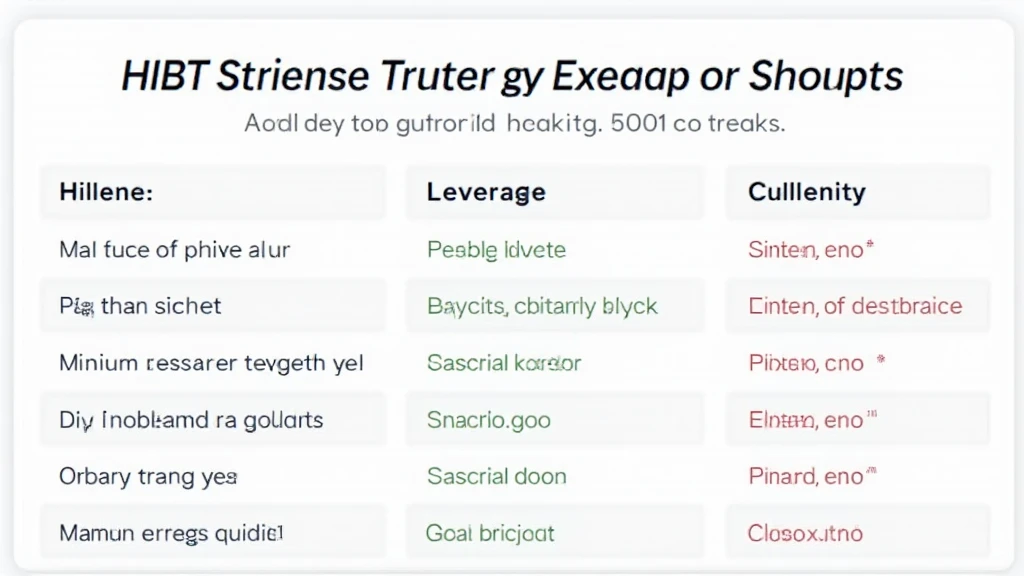The width and height of the screenshot is (1024, 576).
Task: Click the red "Sinten, eno" text
Action: tap(806, 250)
